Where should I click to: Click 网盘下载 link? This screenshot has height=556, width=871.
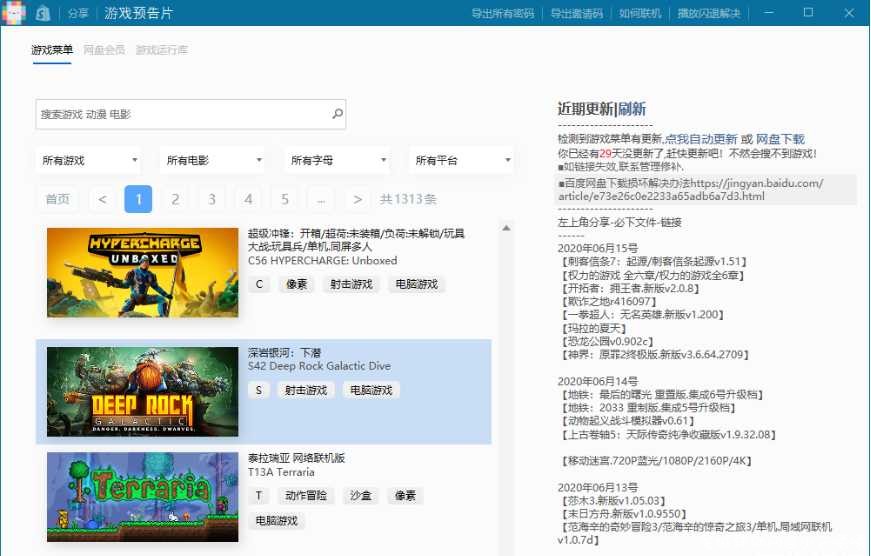point(780,139)
